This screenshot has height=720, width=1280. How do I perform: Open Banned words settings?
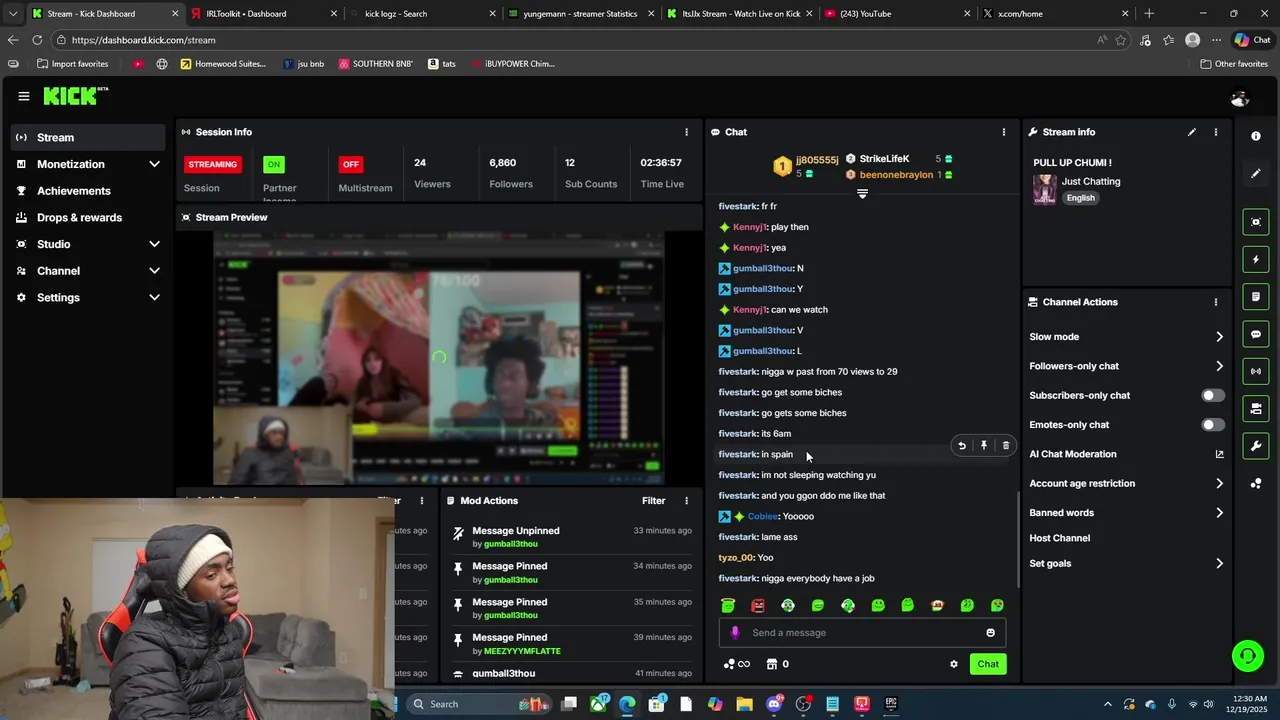(1126, 513)
